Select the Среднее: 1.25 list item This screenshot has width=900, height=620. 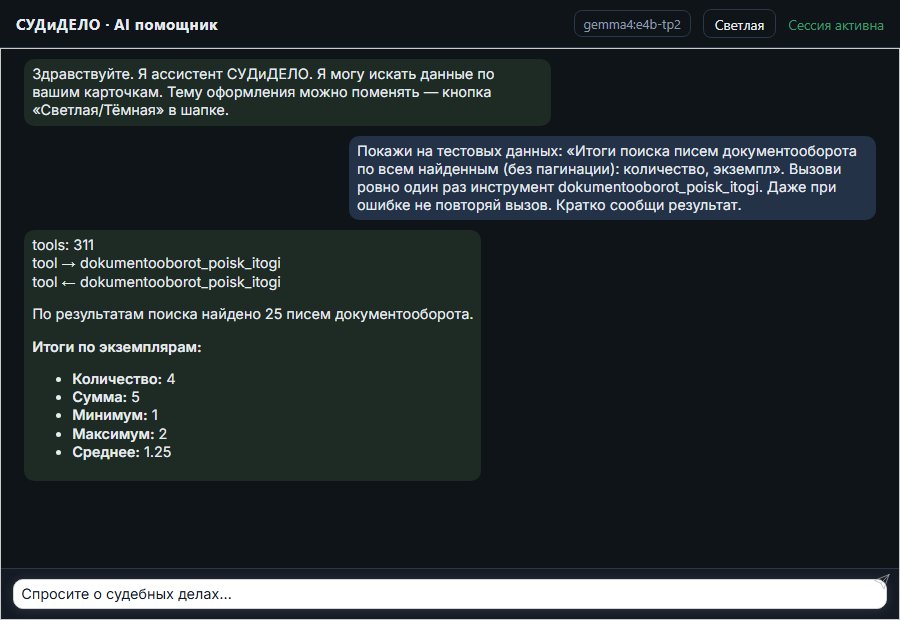point(122,452)
